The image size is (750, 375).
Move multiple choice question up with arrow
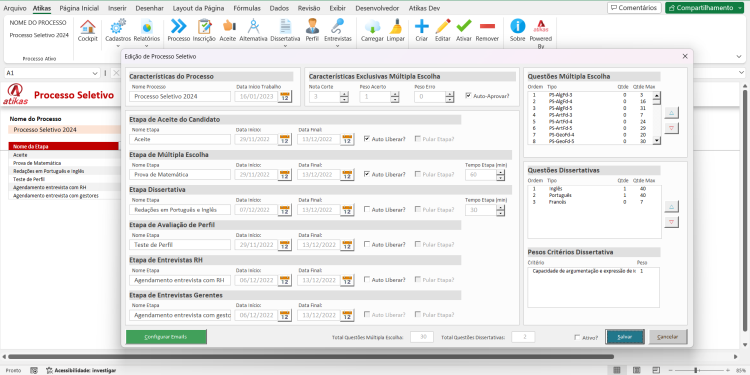point(672,113)
